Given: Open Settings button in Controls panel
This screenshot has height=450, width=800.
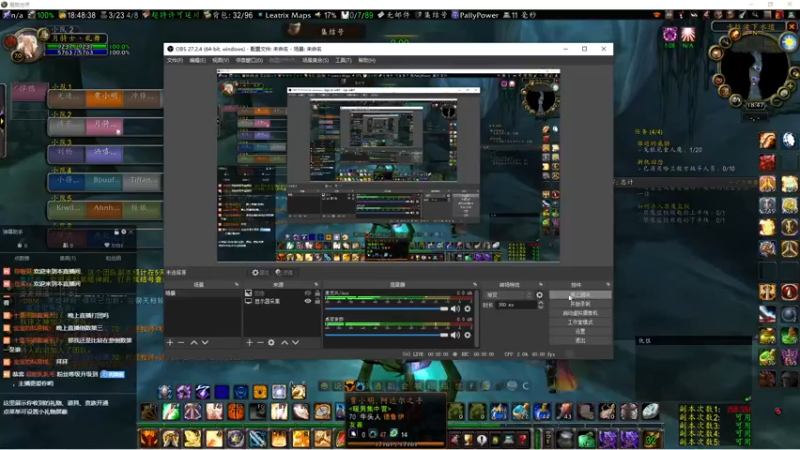Looking at the screenshot, I should pos(580,332).
